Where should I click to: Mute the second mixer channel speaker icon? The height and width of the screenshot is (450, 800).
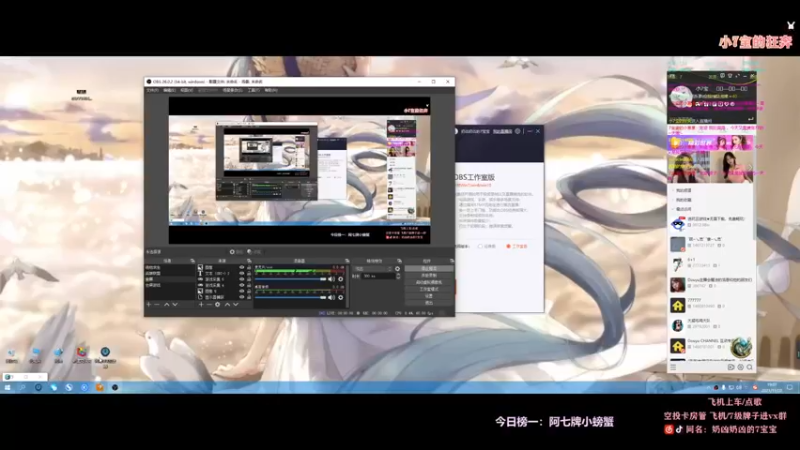[x=332, y=297]
